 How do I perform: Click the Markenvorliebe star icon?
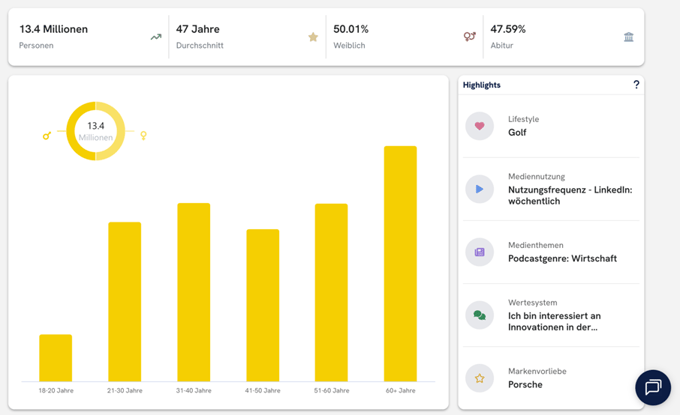point(480,378)
